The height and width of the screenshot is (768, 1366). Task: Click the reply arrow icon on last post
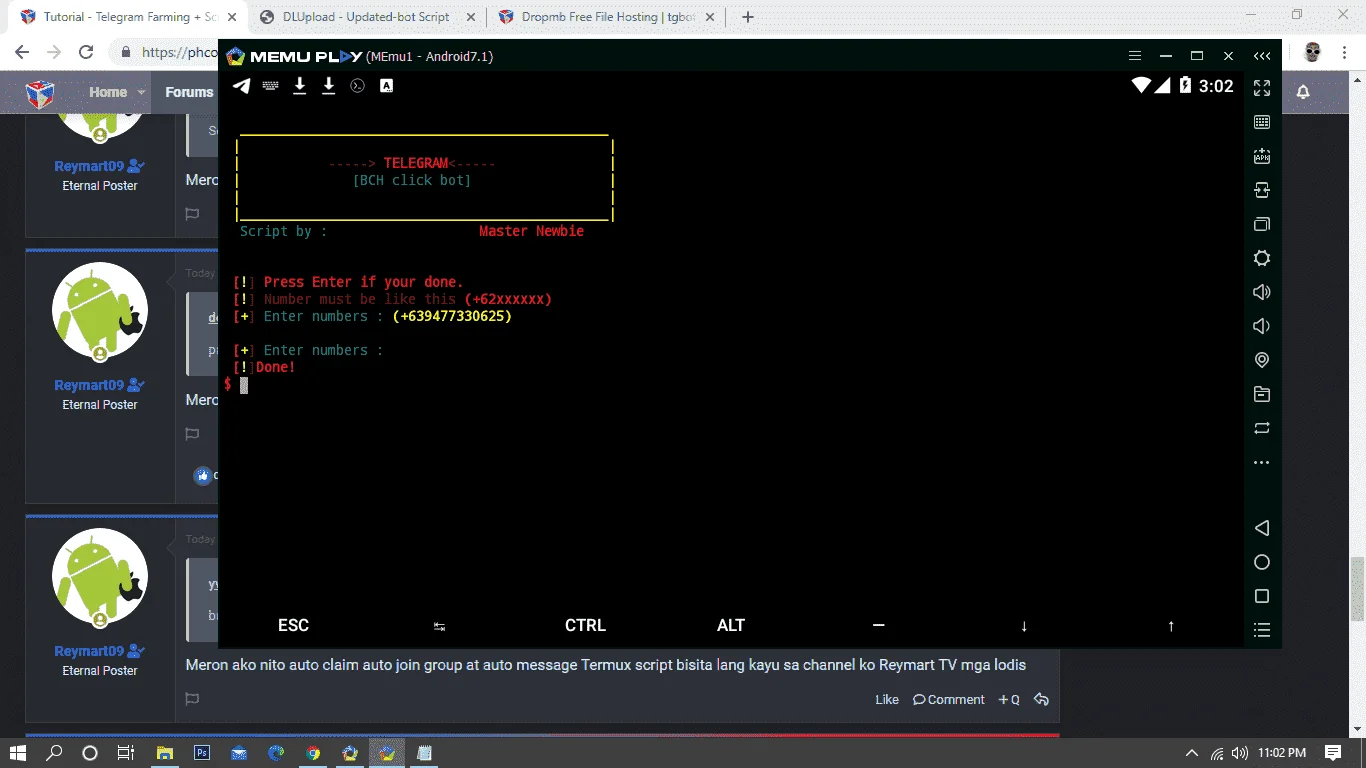(x=1041, y=700)
